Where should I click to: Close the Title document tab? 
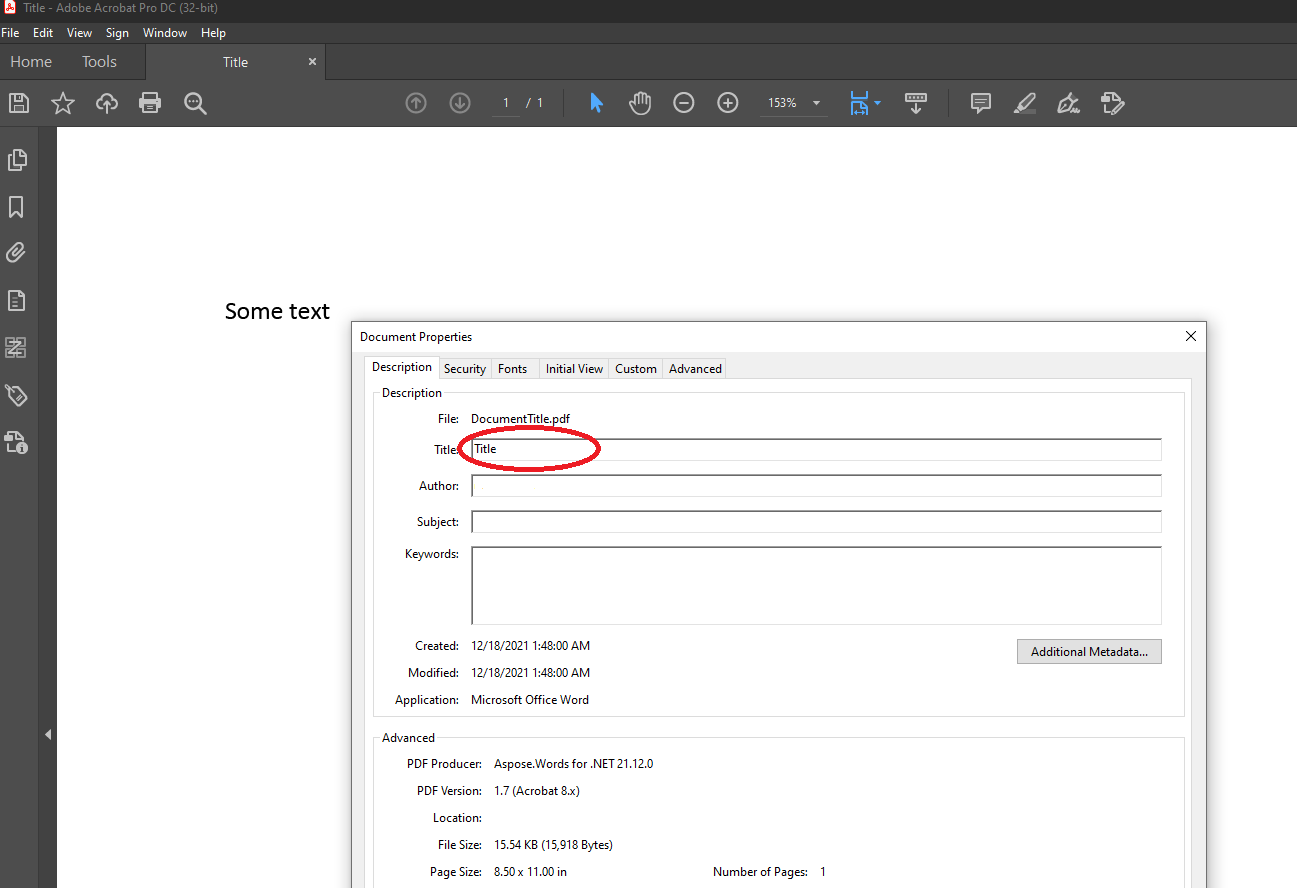(x=312, y=62)
